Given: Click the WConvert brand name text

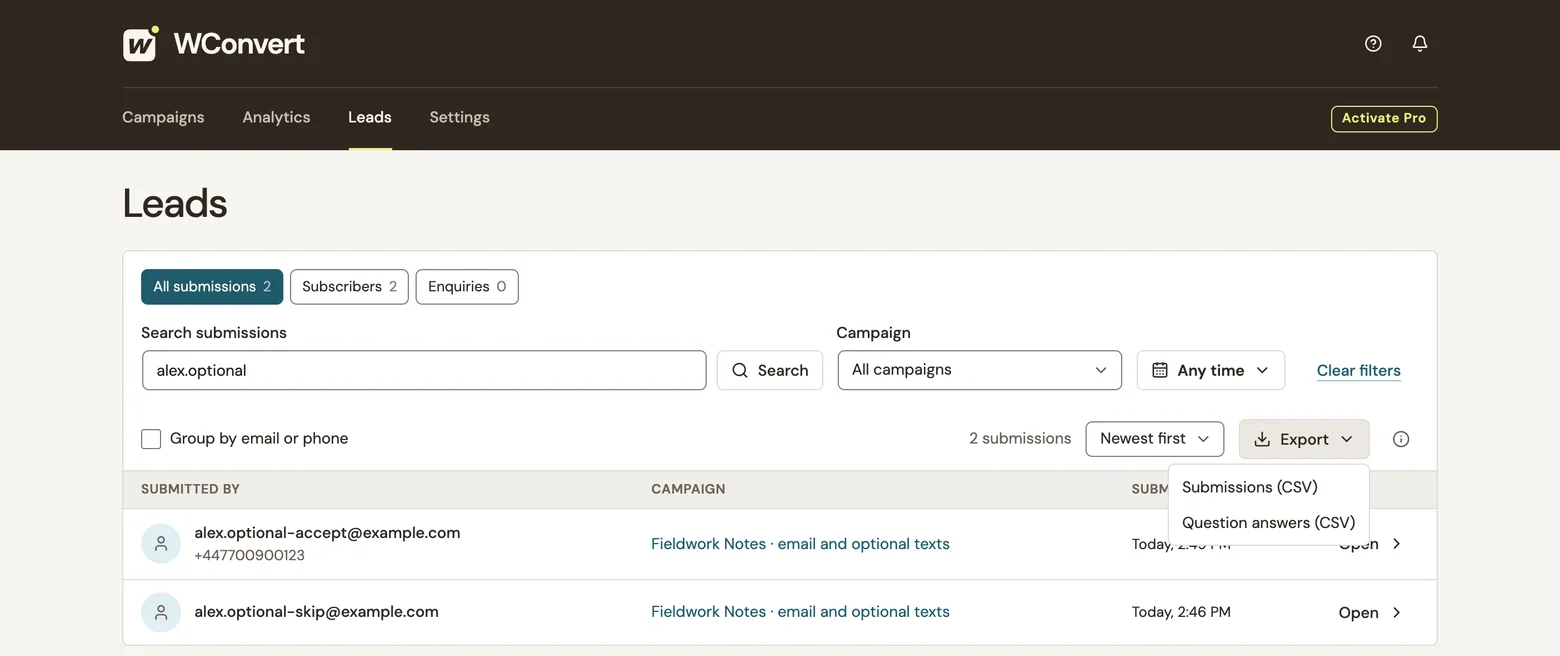Looking at the screenshot, I should click(239, 44).
